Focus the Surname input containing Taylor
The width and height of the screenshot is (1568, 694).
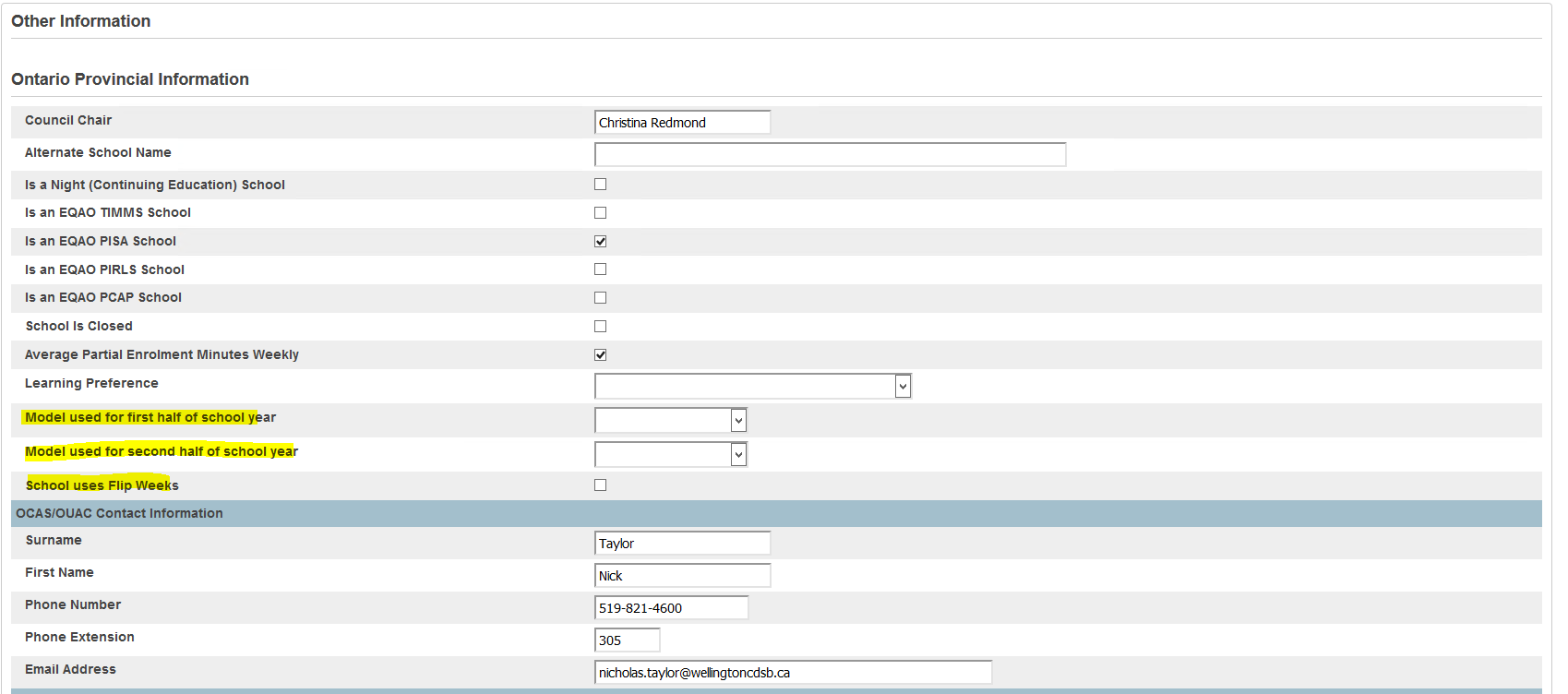point(682,544)
